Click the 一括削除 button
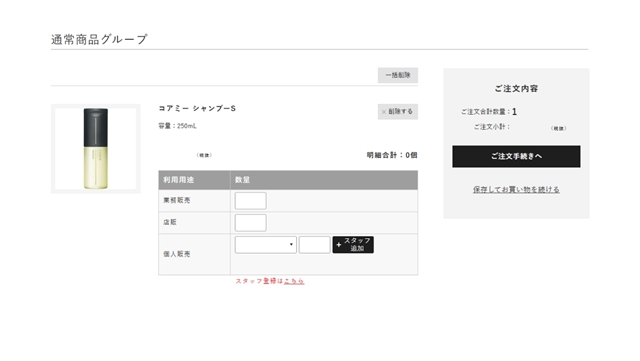Image resolution: width=640 pixels, height=361 pixels. [x=398, y=75]
